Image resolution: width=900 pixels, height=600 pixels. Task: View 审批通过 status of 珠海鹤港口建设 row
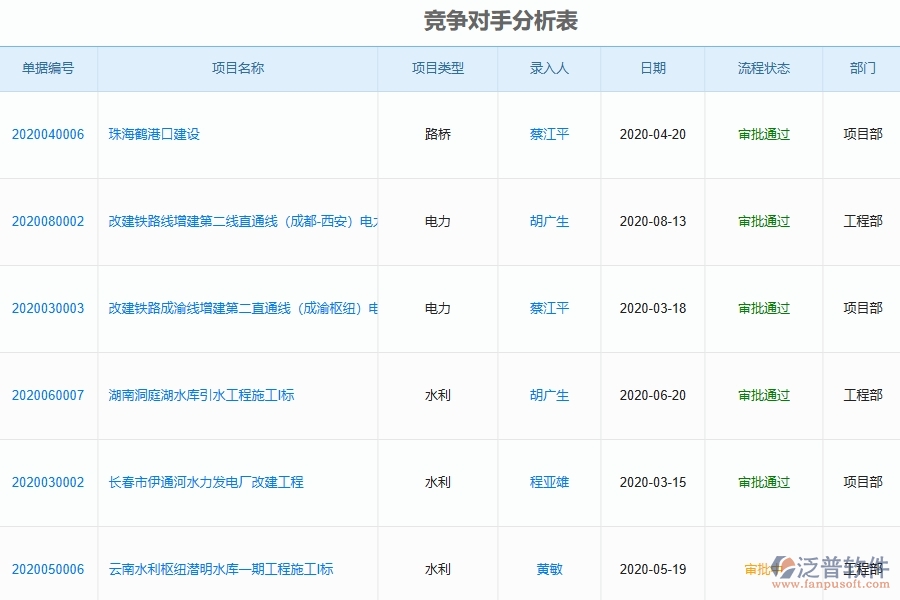(x=762, y=134)
